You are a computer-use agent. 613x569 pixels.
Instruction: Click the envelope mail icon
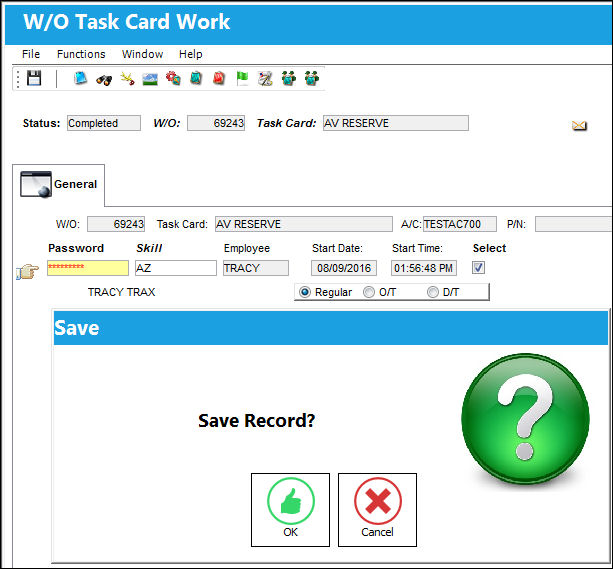(579, 126)
